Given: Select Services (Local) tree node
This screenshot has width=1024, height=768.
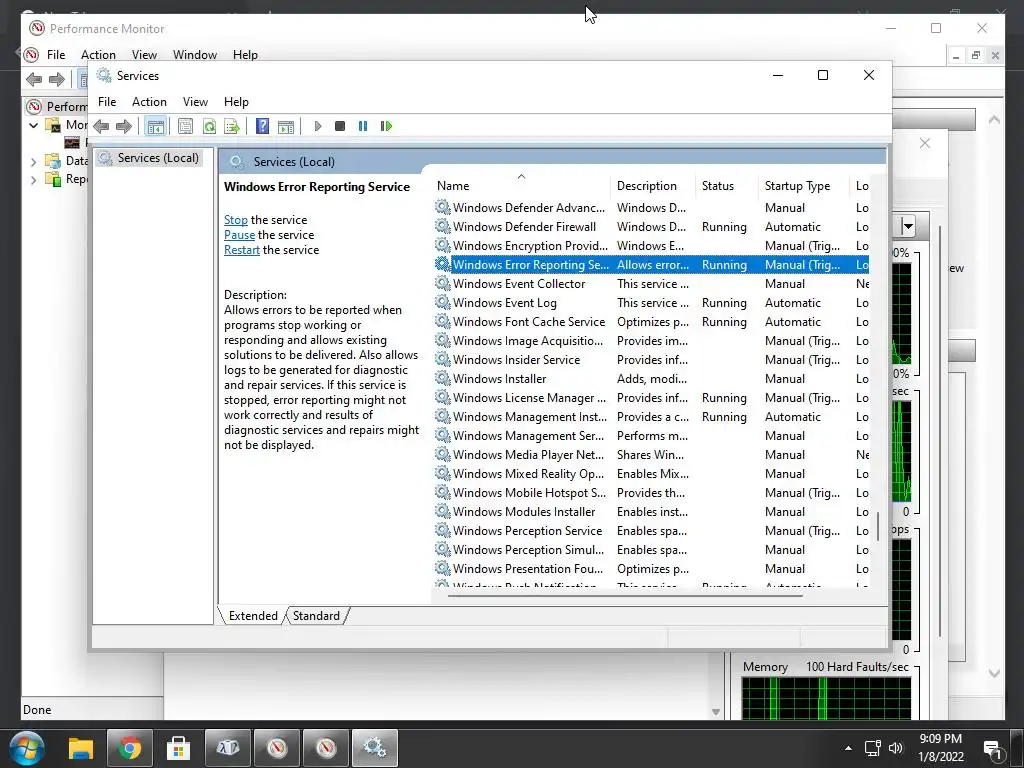Looking at the screenshot, I should [x=149, y=158].
